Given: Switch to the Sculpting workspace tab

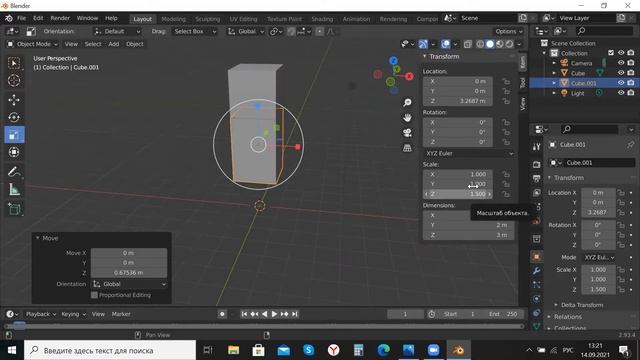Looking at the screenshot, I should coord(207,19).
